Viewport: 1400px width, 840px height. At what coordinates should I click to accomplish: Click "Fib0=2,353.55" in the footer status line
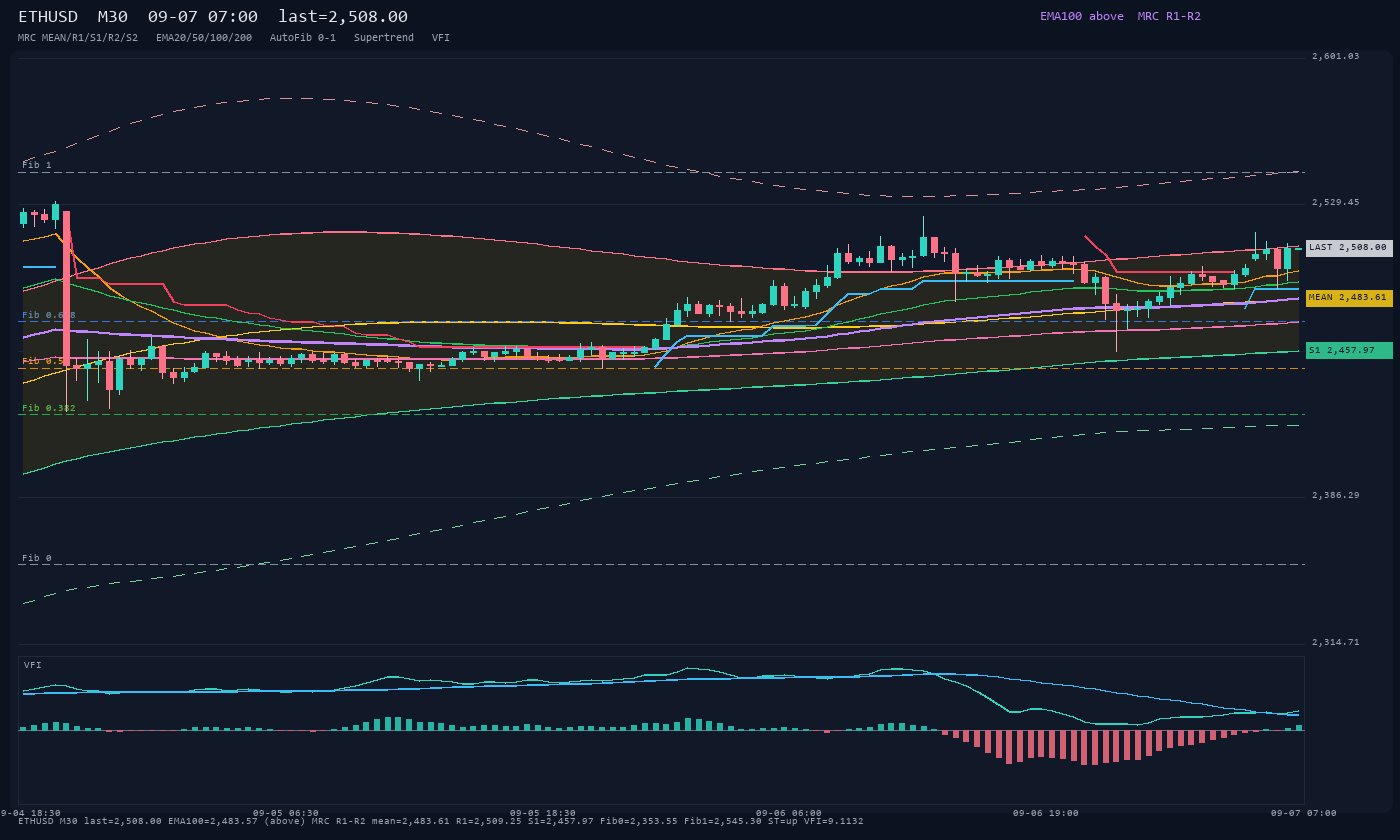pyautogui.click(x=639, y=821)
